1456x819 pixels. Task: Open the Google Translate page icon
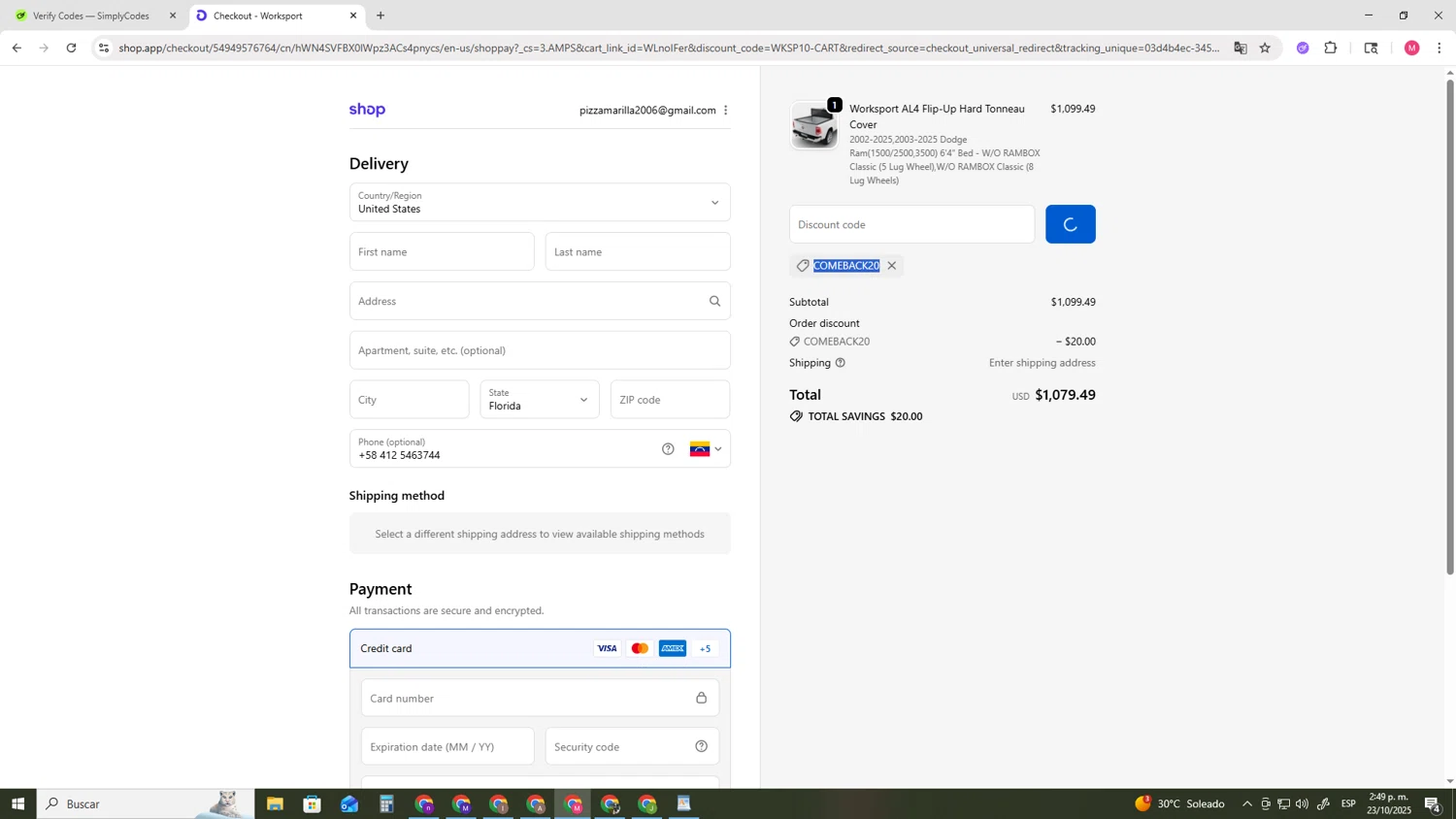pyautogui.click(x=1241, y=48)
